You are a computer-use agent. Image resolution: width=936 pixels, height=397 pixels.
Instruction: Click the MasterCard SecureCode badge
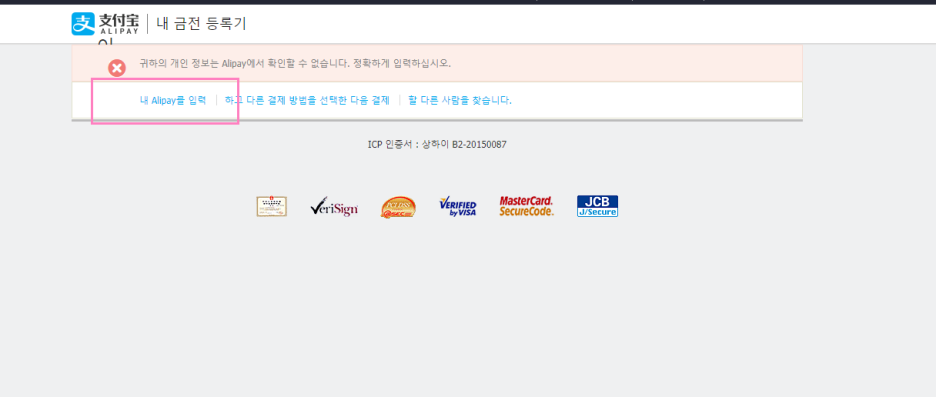pos(526,206)
